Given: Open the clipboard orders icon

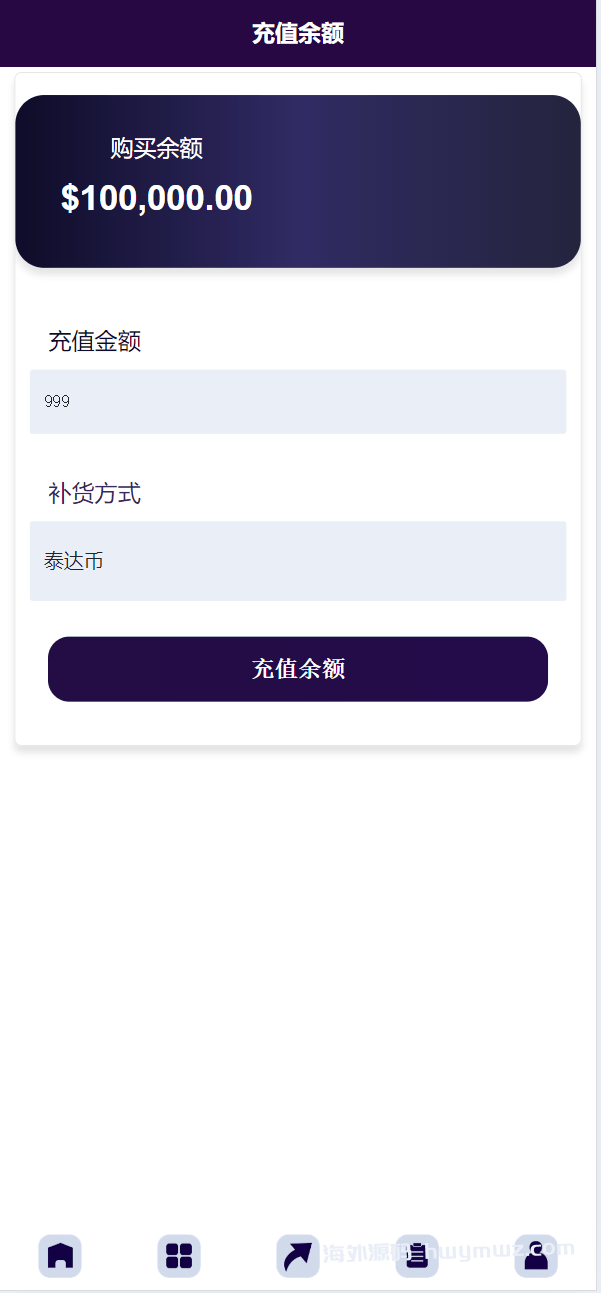Looking at the screenshot, I should click(417, 1255).
